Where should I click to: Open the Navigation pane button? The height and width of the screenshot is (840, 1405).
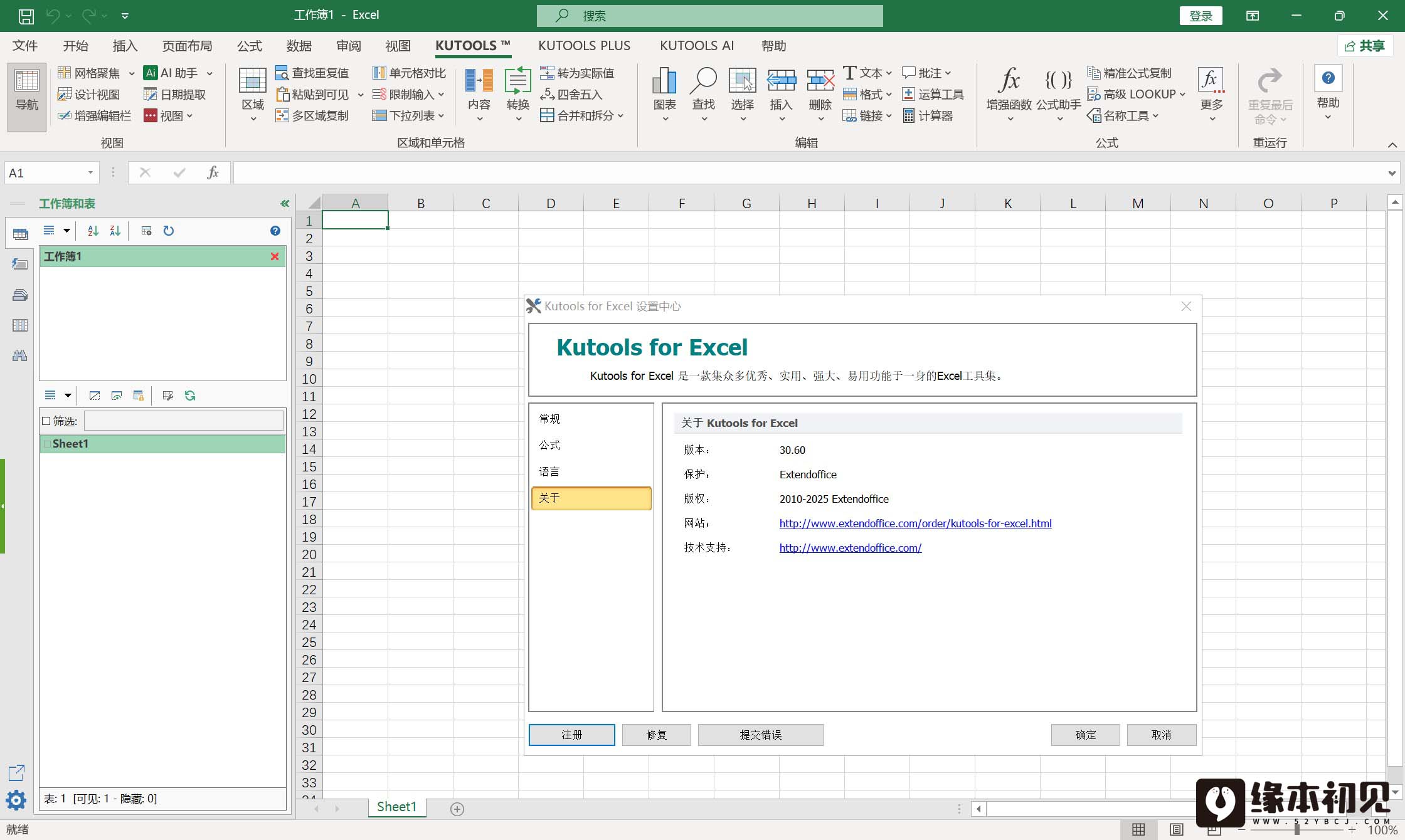(26, 97)
